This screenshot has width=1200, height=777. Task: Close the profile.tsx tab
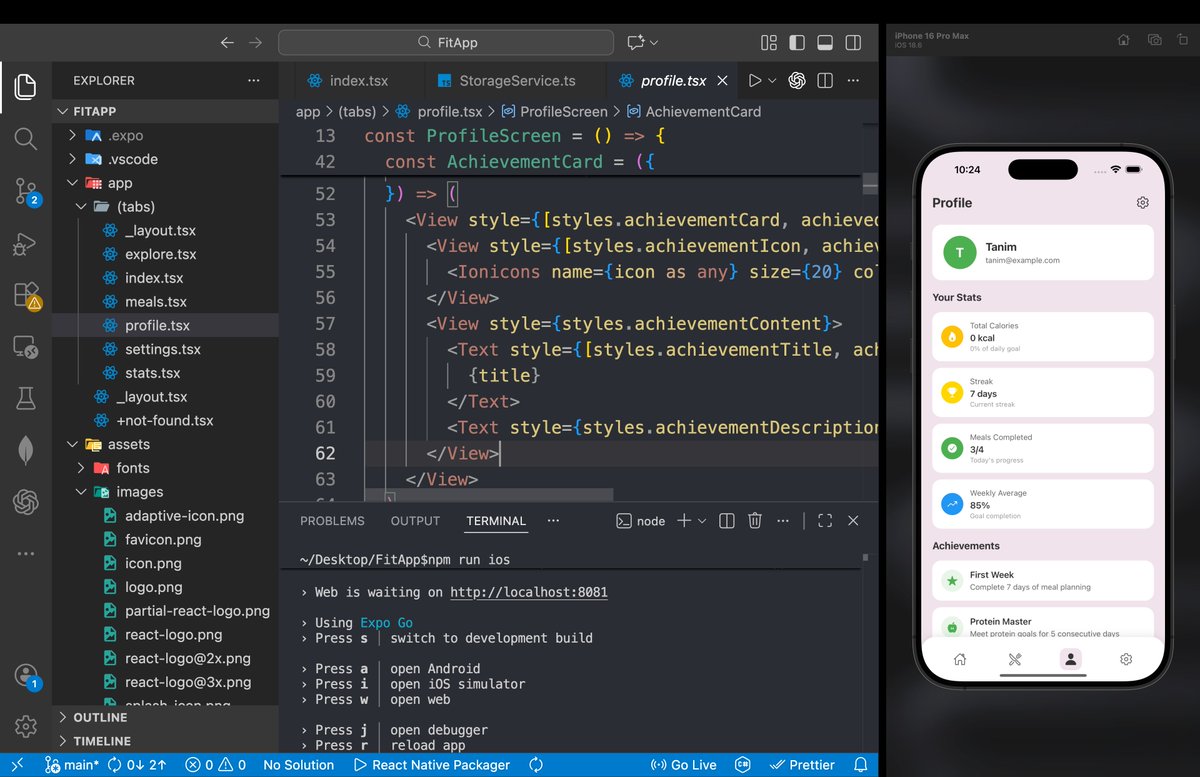(x=723, y=81)
